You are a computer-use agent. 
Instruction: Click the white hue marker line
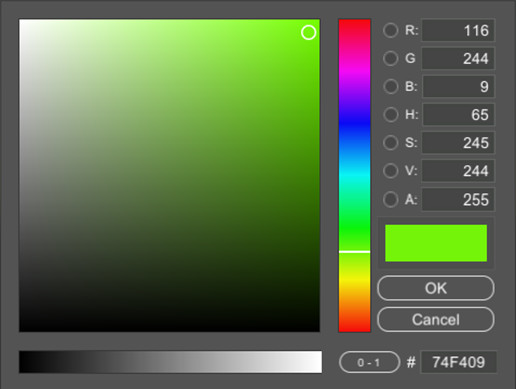tap(354, 252)
